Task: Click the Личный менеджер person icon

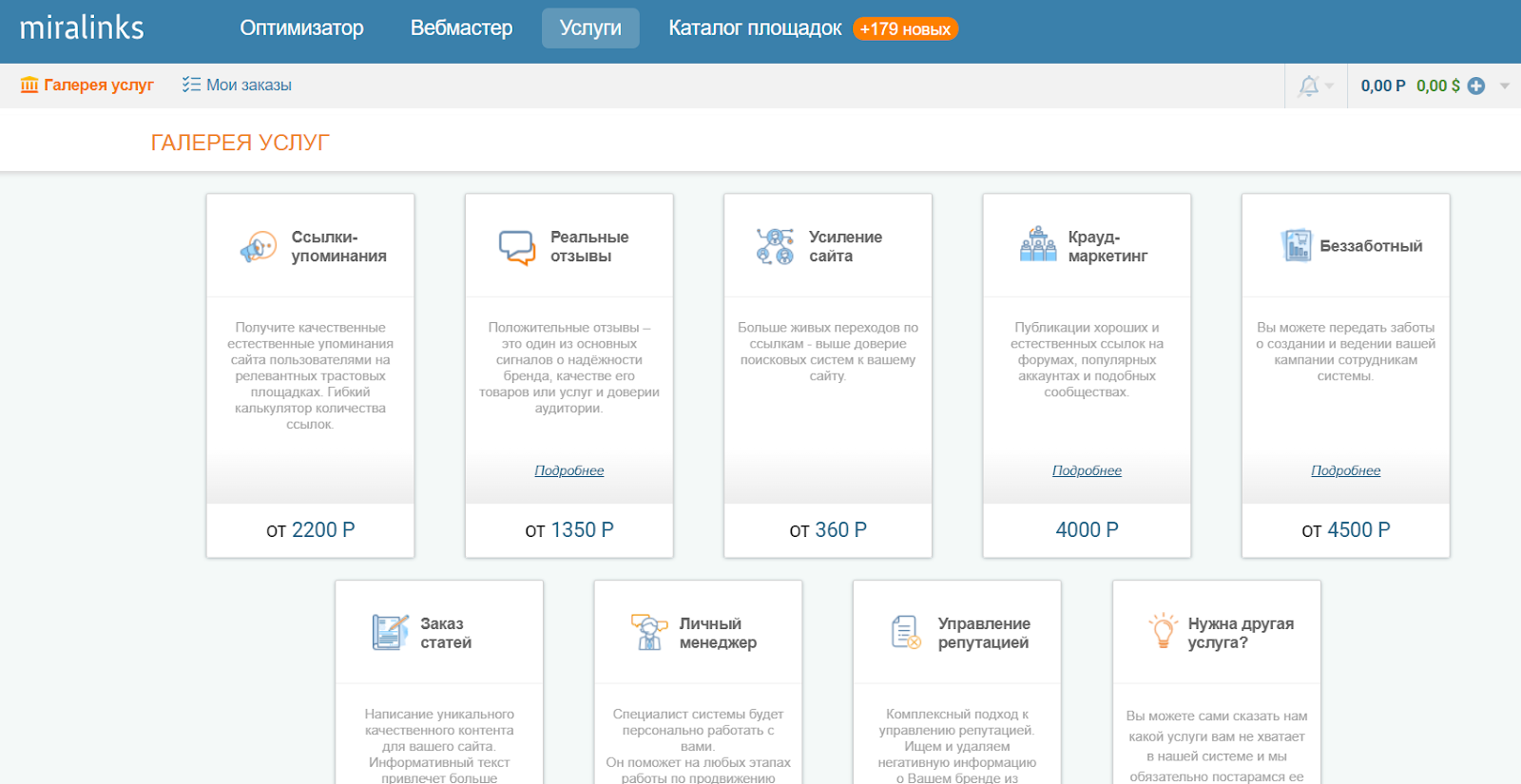Action: coord(649,632)
